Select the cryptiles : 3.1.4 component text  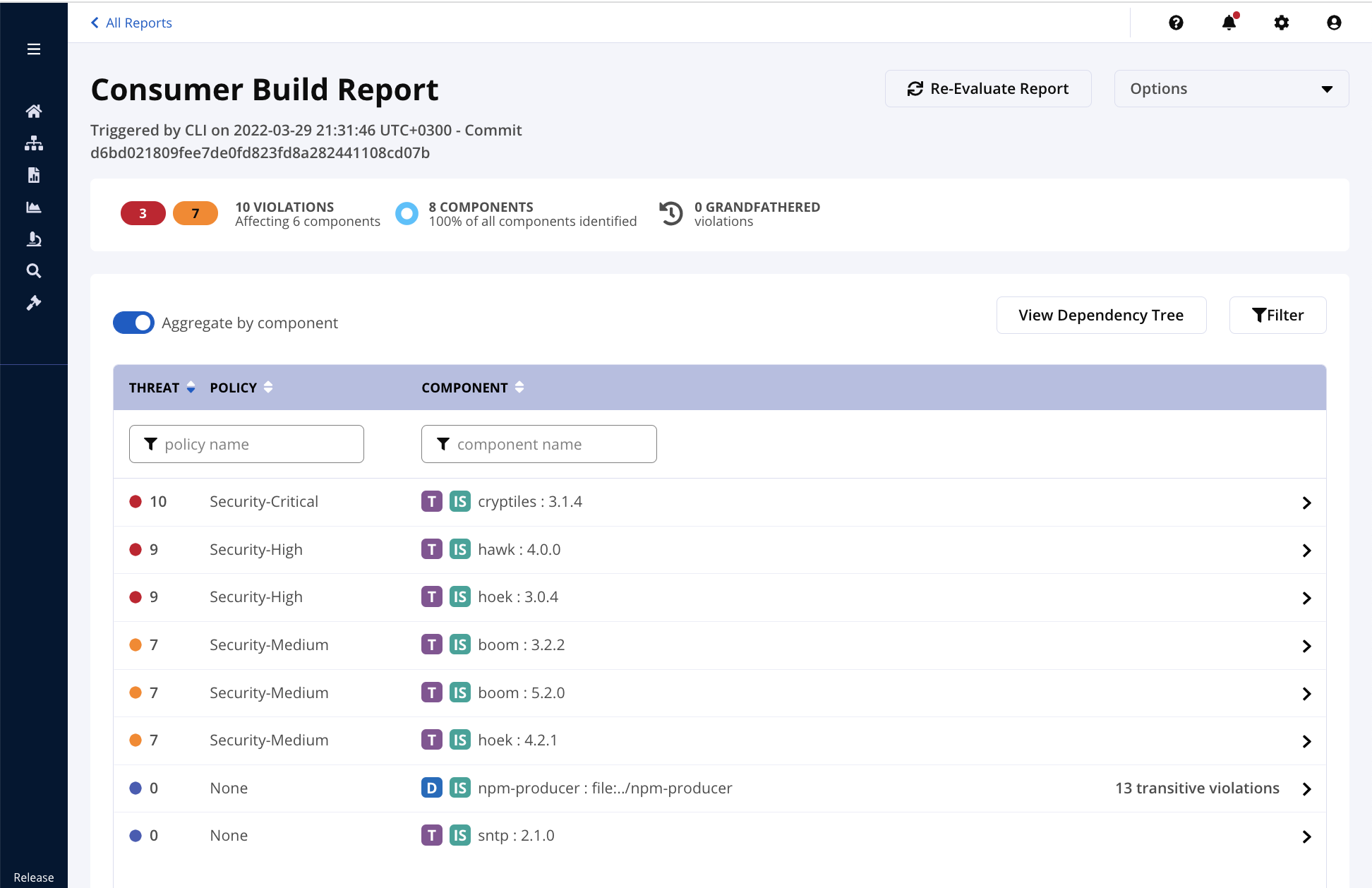(530, 502)
